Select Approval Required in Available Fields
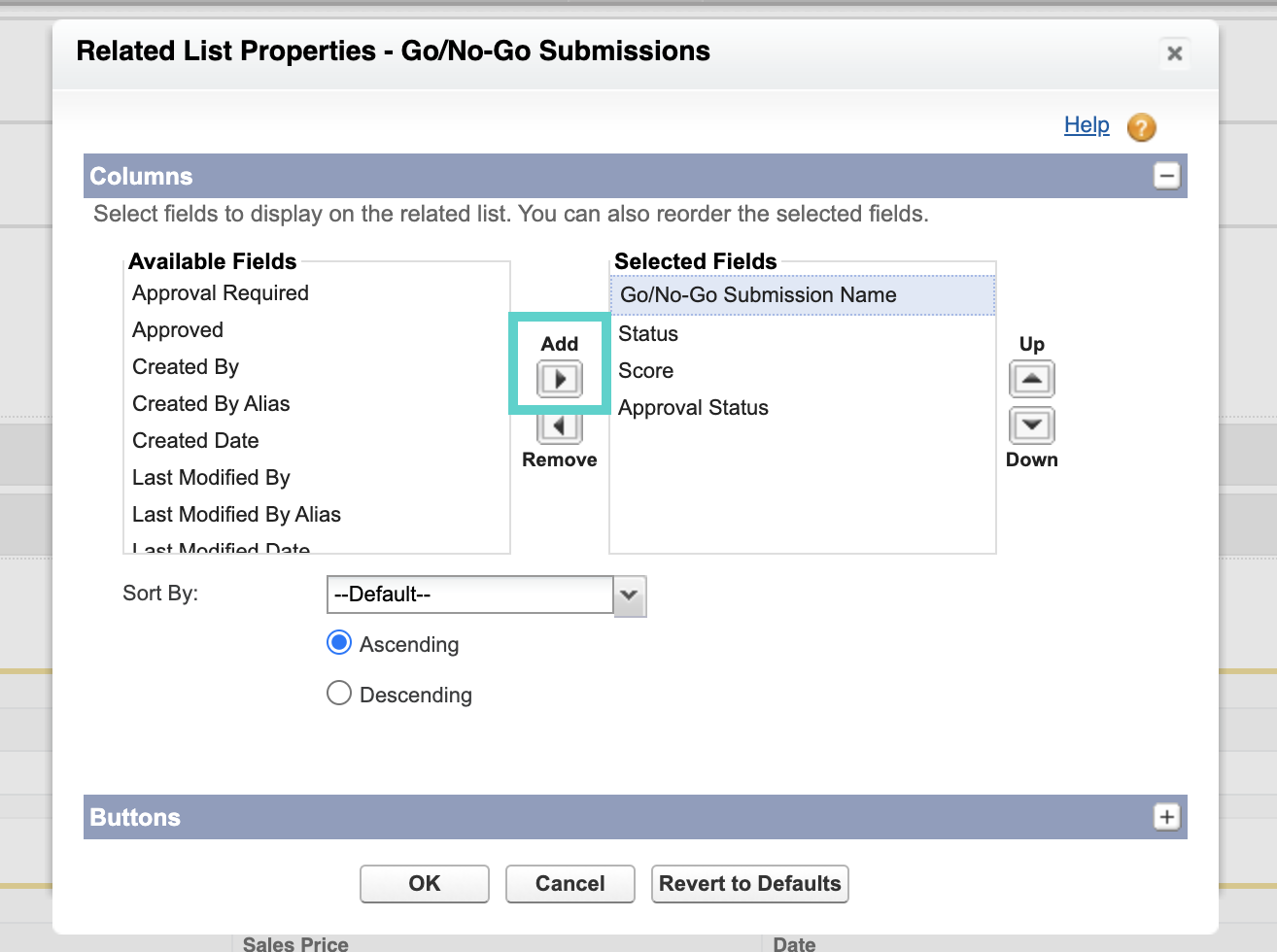The image size is (1277, 952). (317, 293)
